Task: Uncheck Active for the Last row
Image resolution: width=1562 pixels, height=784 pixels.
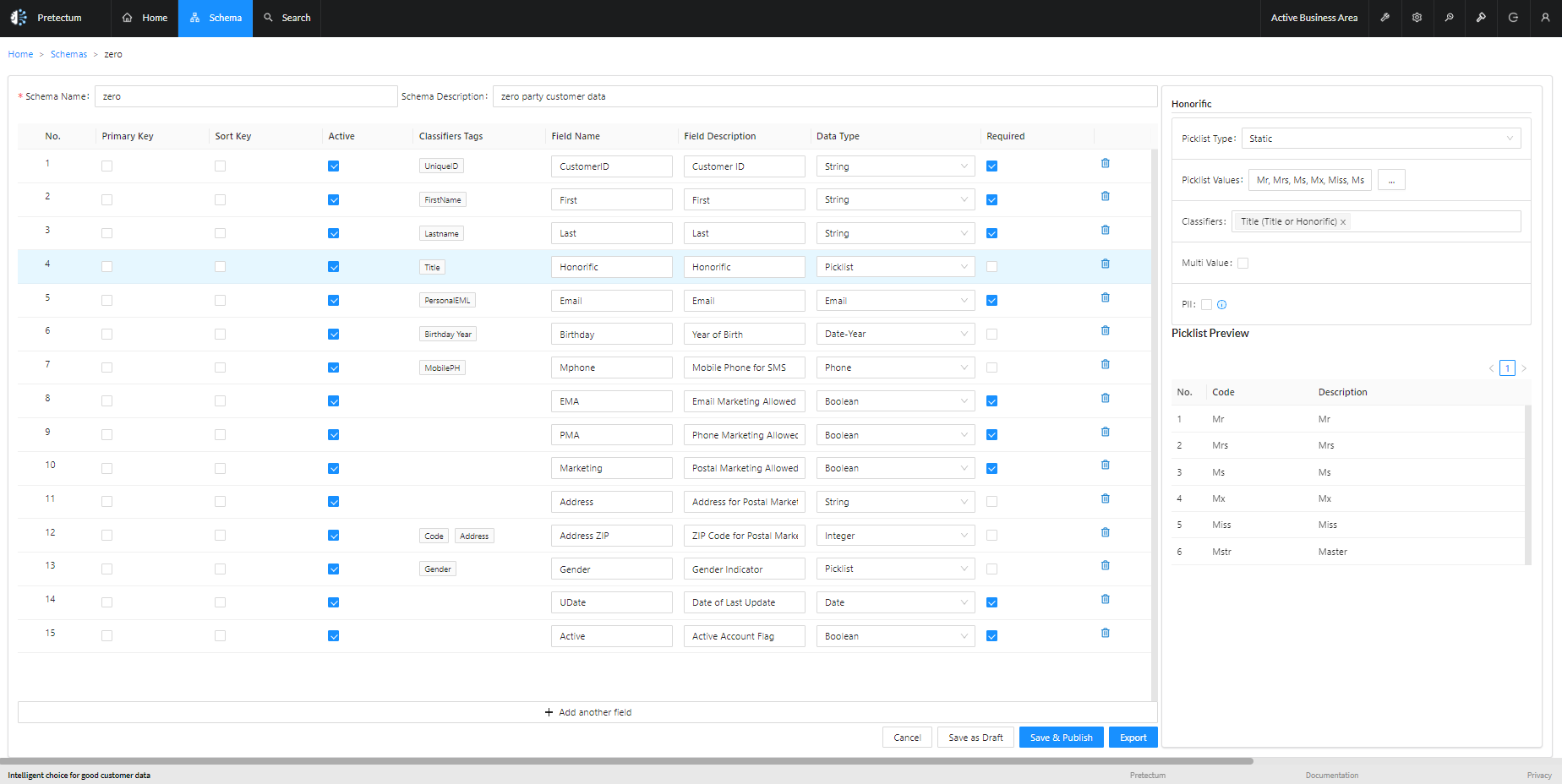Action: (333, 233)
